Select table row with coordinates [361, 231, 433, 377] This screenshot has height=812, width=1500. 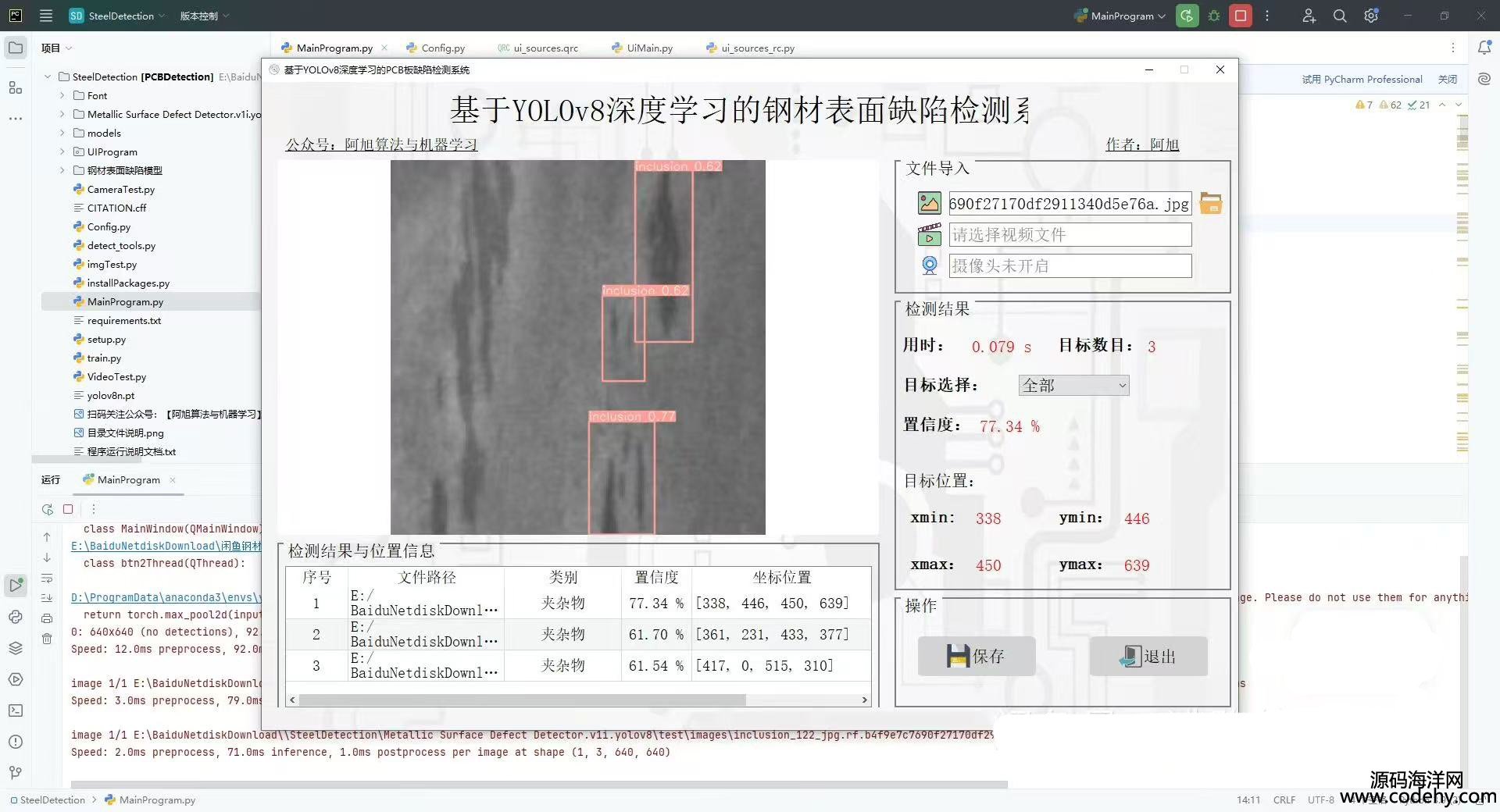pyautogui.click(x=578, y=634)
